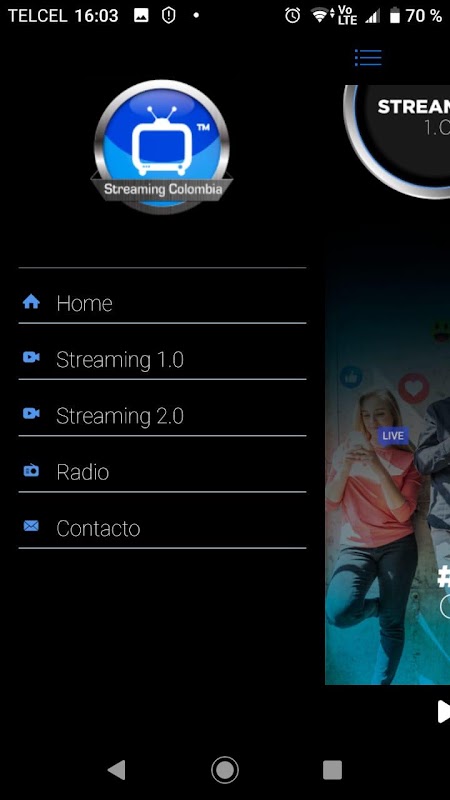
Task: Tap the house icon beside Home
Action: [31, 302]
